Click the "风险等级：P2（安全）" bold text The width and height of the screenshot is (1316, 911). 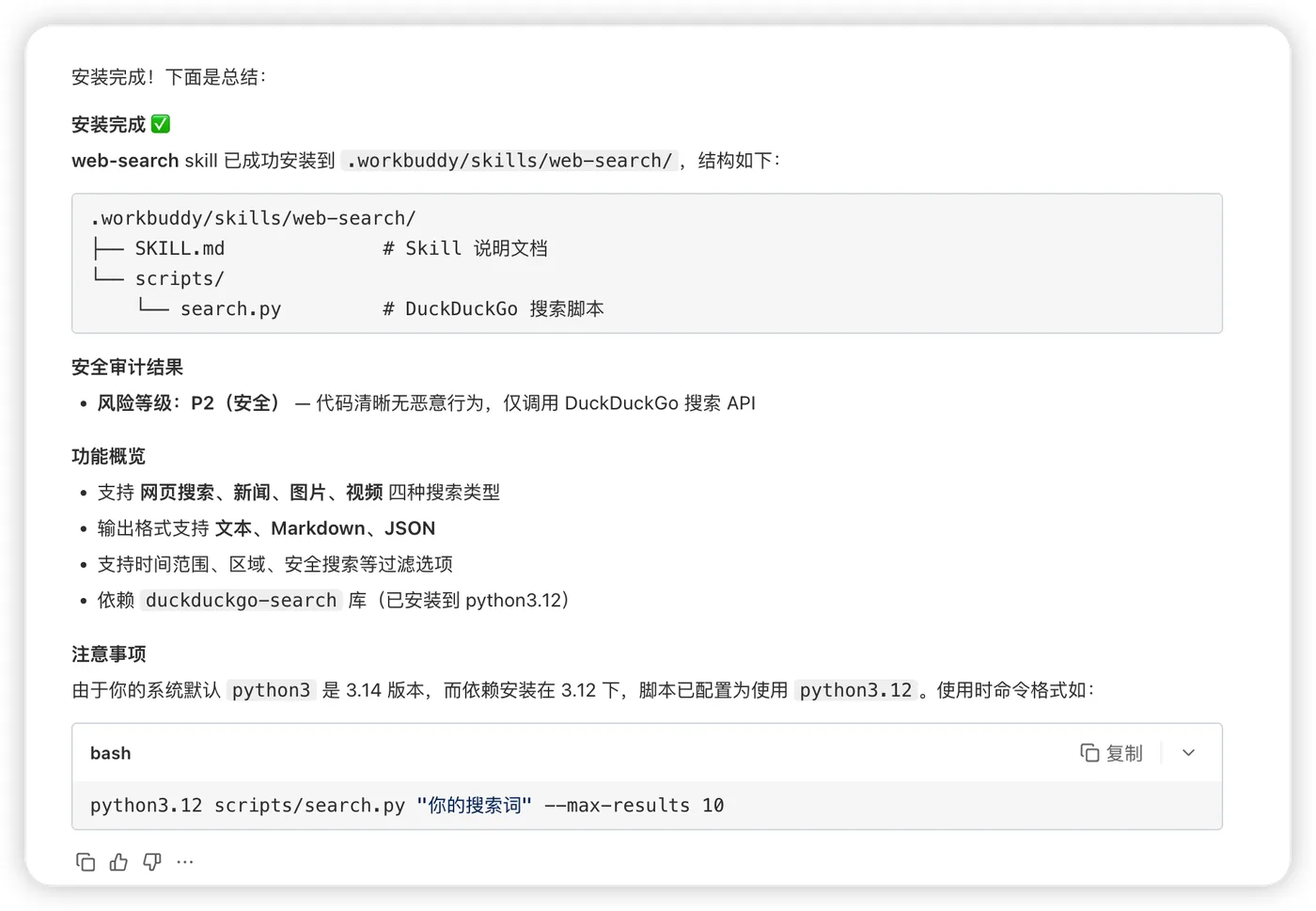pyautogui.click(x=190, y=403)
